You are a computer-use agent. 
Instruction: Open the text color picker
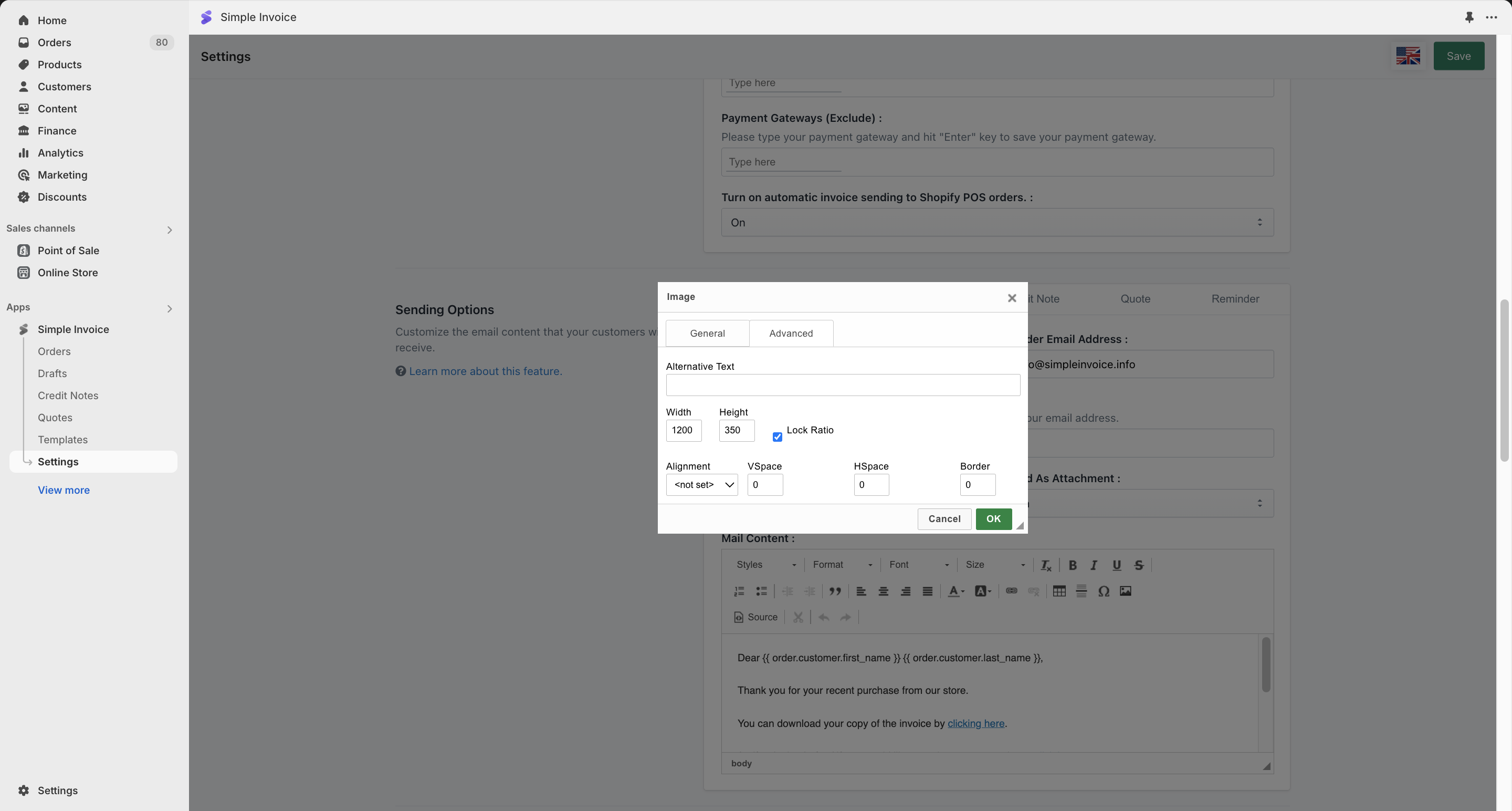[955, 591]
